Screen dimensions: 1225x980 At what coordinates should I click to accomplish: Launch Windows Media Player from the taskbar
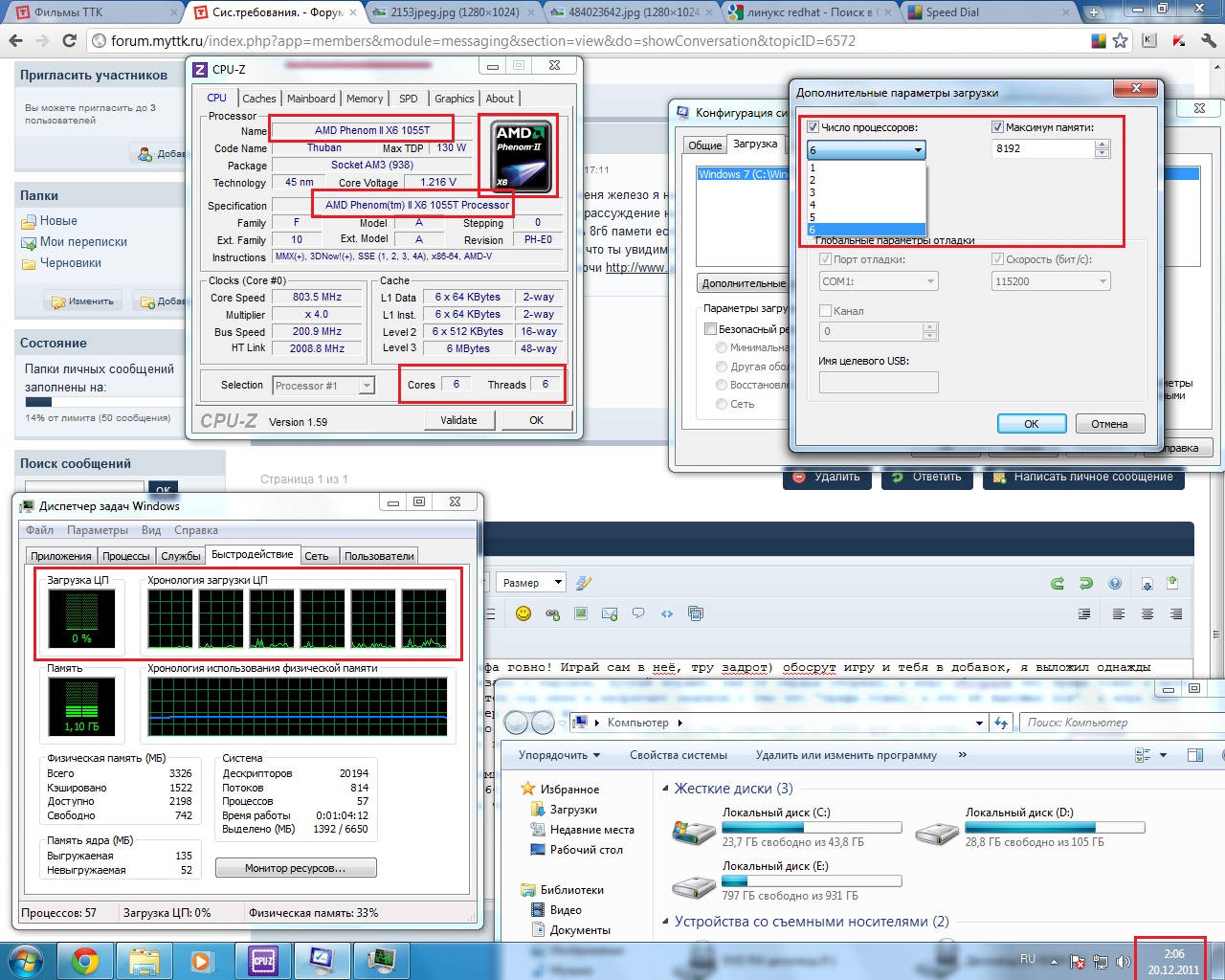pos(202,961)
